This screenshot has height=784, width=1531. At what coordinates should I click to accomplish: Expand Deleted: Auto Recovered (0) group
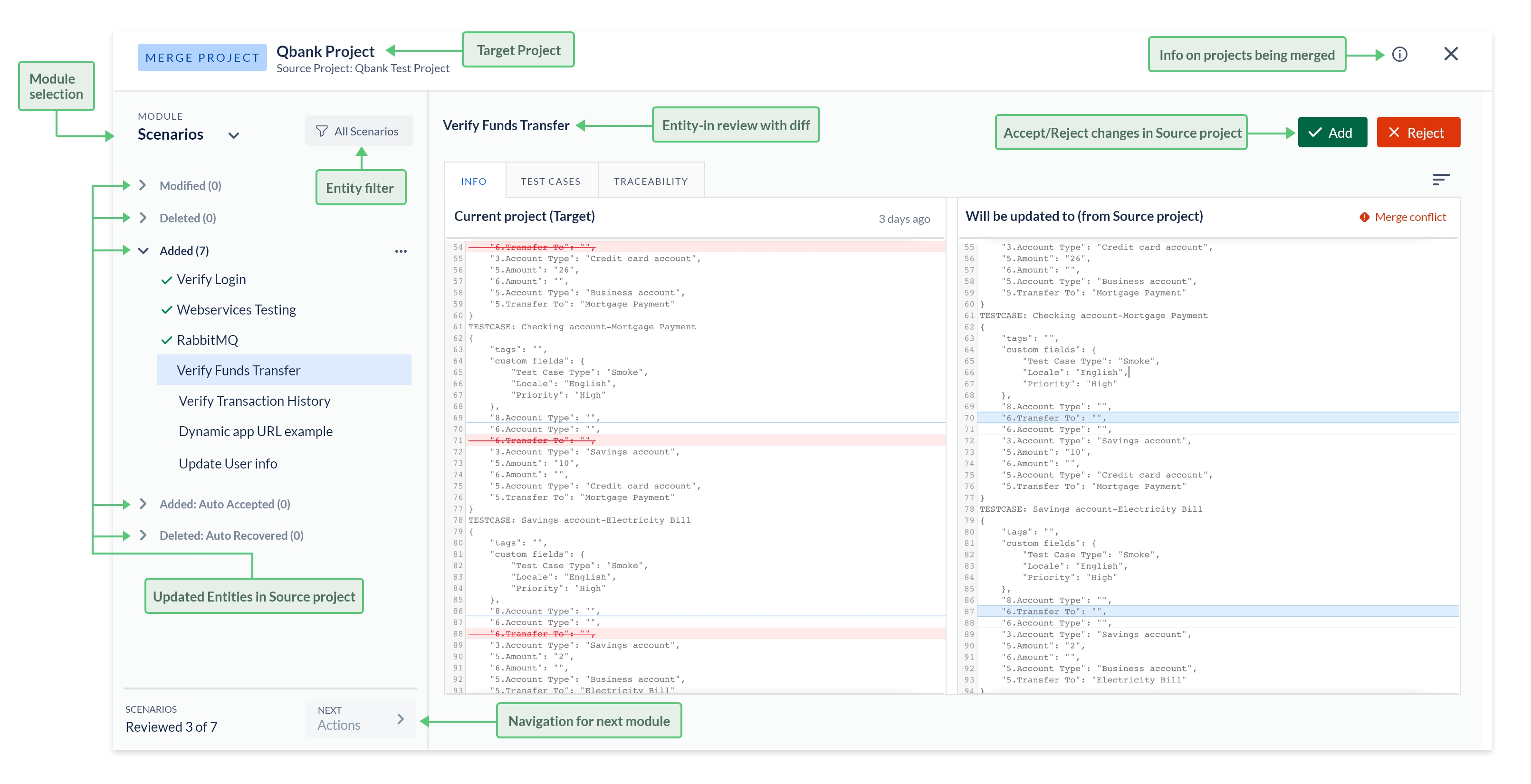tap(143, 535)
